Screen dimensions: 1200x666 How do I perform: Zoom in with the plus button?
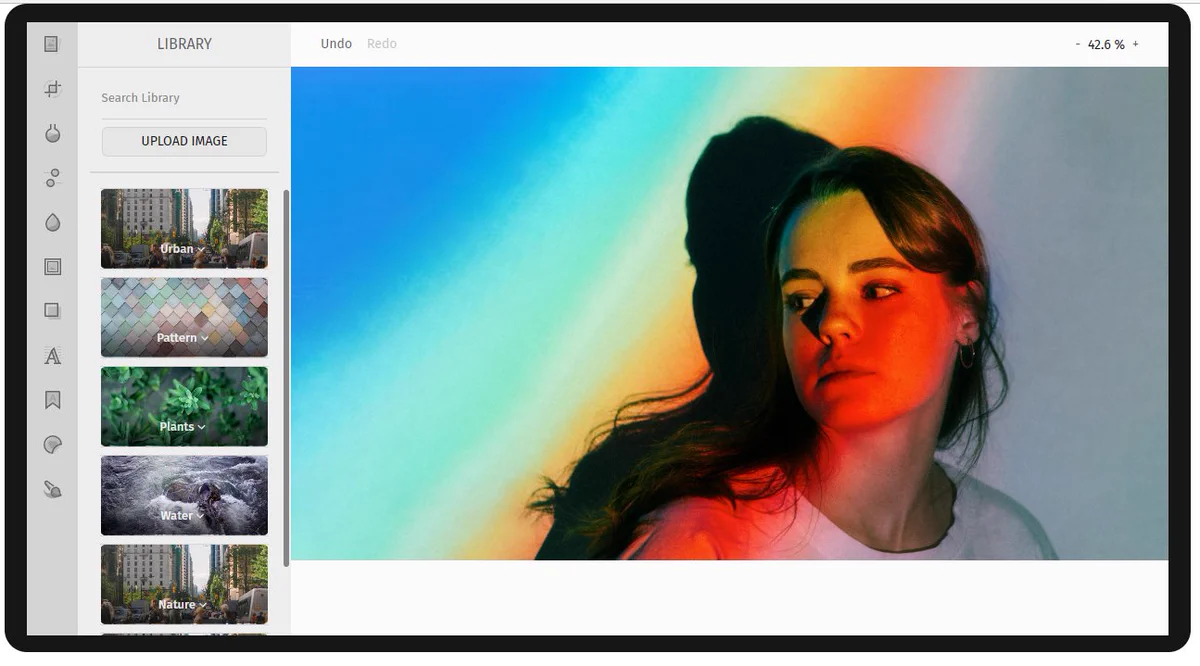[1136, 44]
